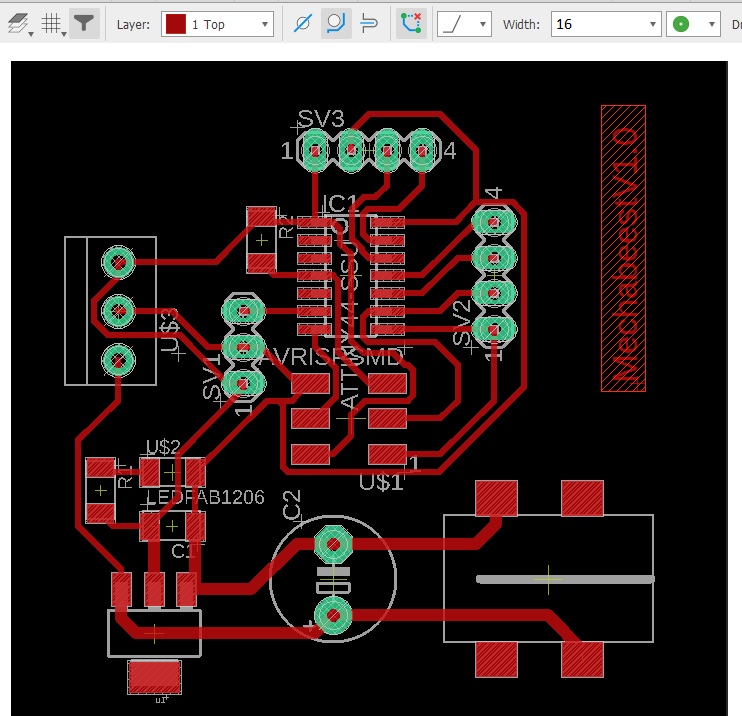Click the bottom-left pad of the switch
This screenshot has width=742, height=716.
click(x=496, y=660)
